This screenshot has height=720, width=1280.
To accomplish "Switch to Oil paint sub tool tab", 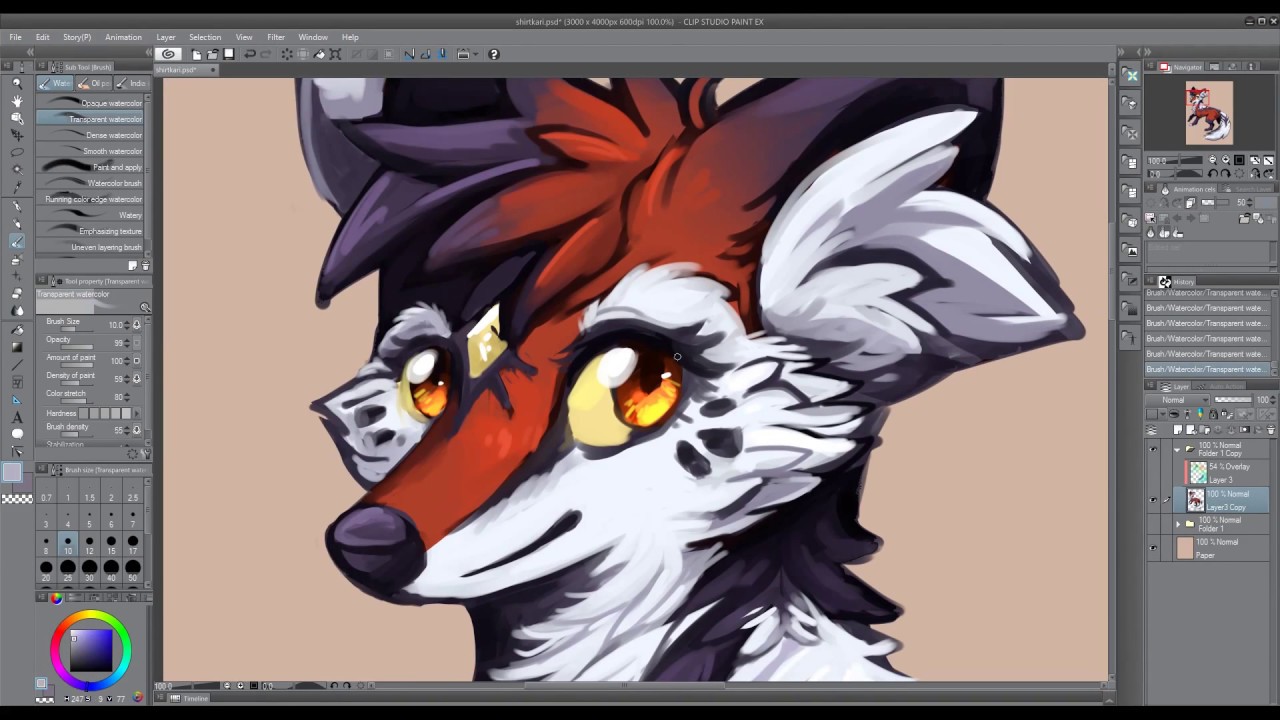I will 95,84.
